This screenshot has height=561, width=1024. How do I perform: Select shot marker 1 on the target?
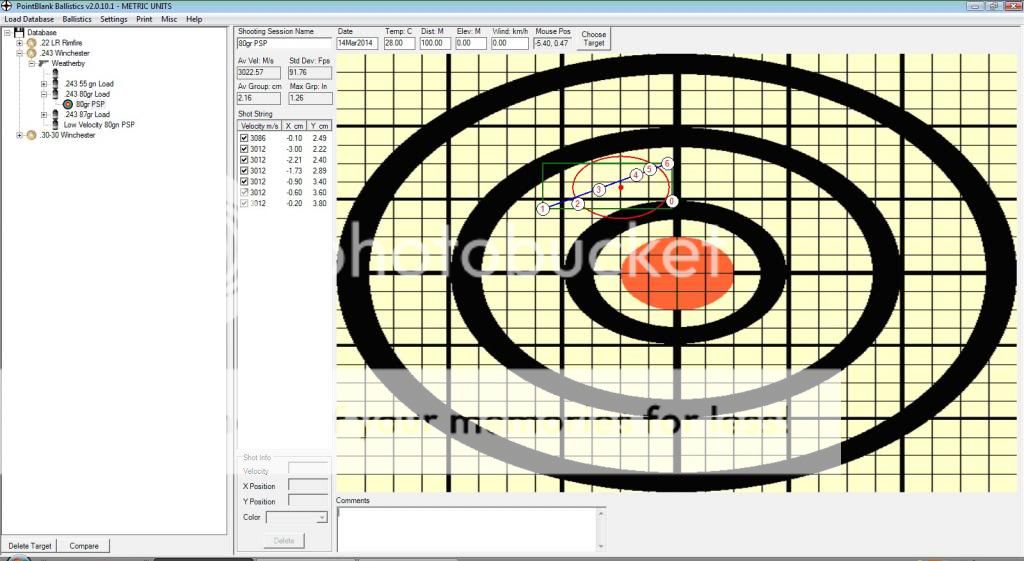point(543,209)
